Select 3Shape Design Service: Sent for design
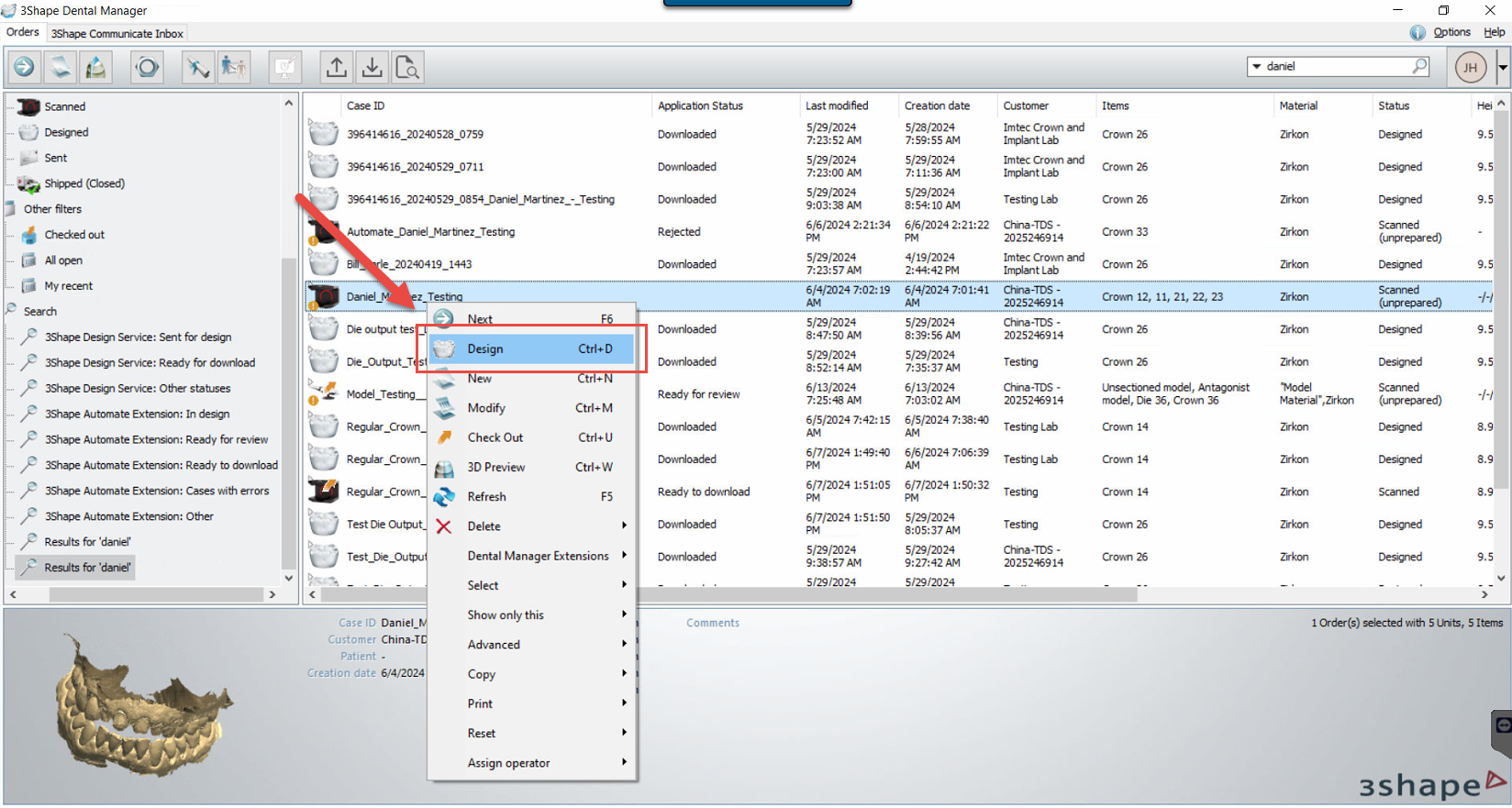 click(x=138, y=338)
